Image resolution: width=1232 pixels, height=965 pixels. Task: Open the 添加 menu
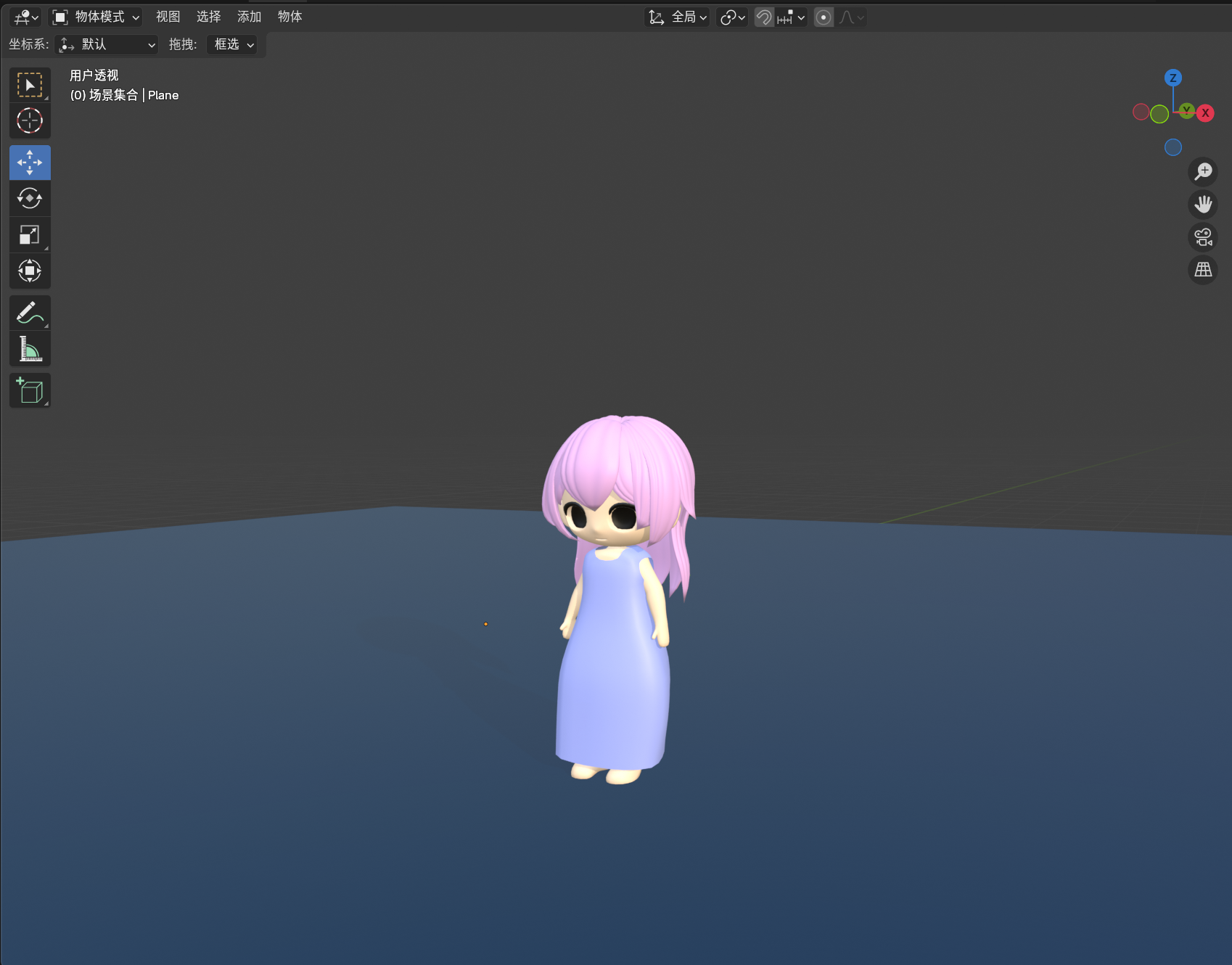tap(249, 17)
